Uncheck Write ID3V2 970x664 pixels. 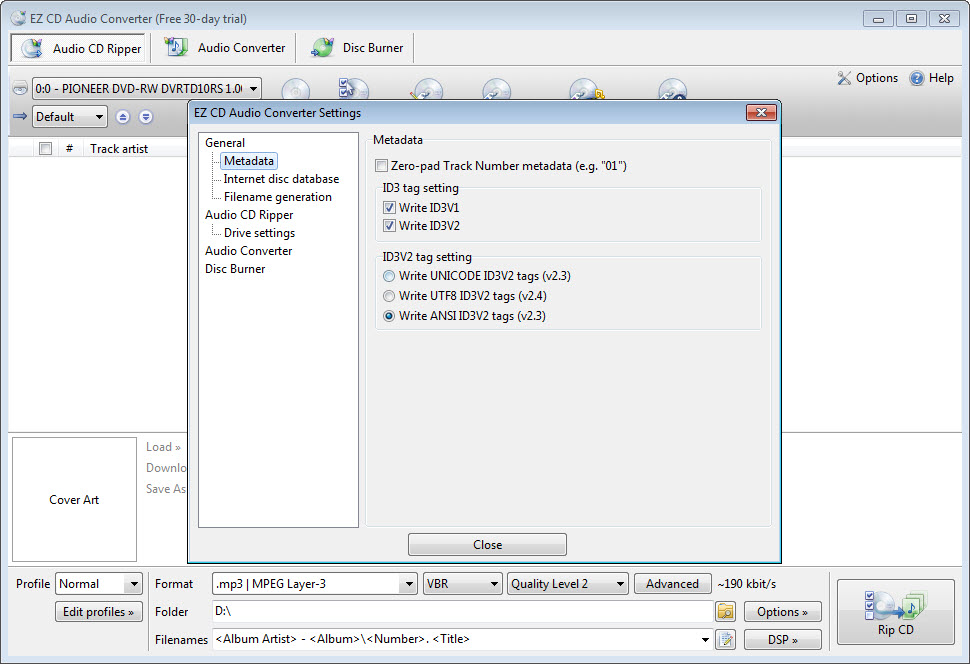tap(389, 226)
